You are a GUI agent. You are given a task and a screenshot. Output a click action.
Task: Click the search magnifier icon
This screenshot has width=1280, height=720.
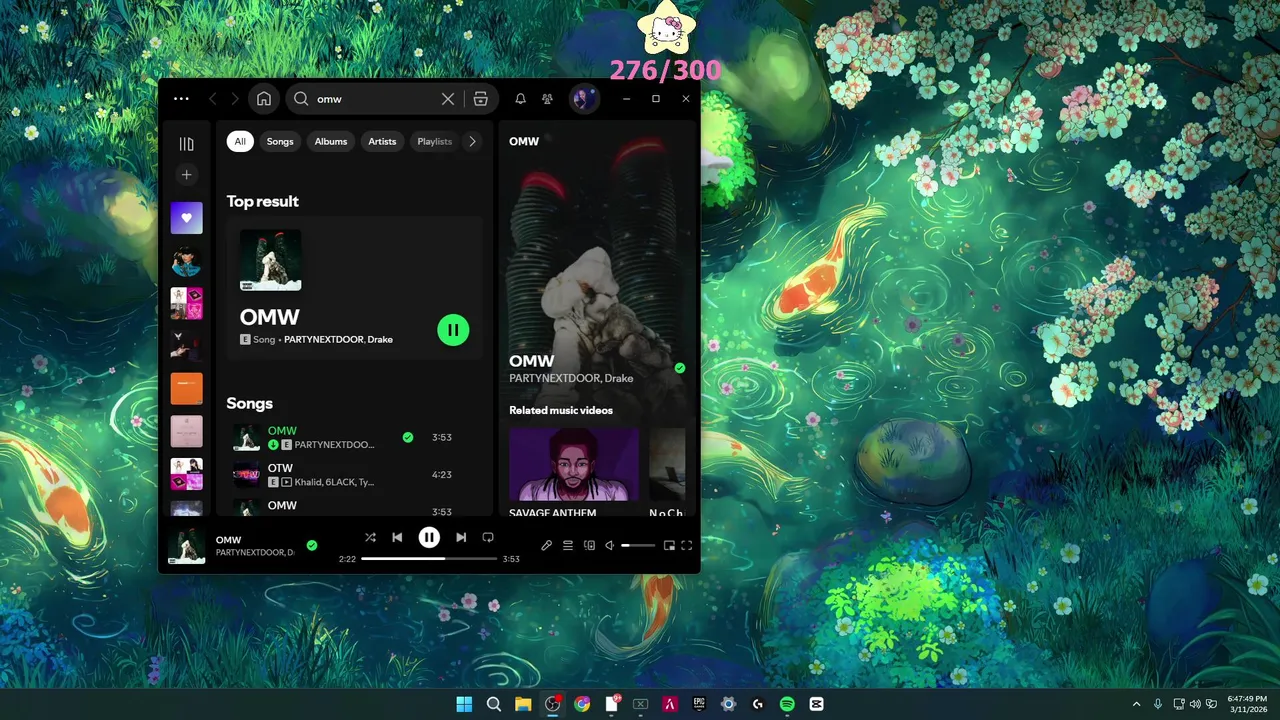301,99
